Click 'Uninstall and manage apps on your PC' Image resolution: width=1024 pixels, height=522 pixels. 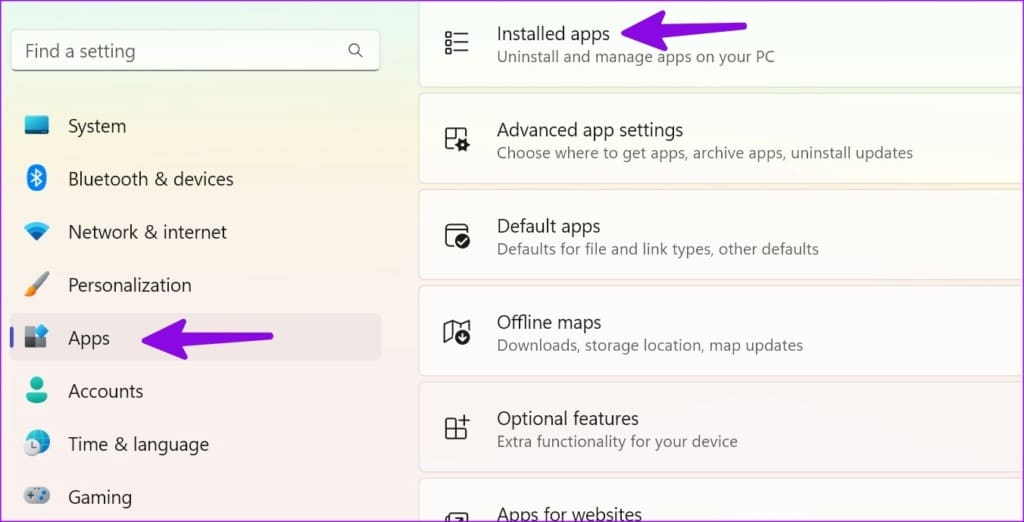(635, 57)
